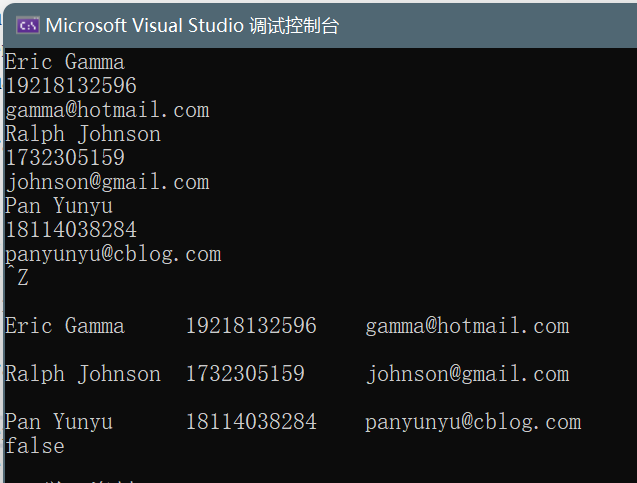Viewport: 637px width, 483px height.
Task: Click the standalone input line 'Ralph Johnson'
Action: point(83,134)
